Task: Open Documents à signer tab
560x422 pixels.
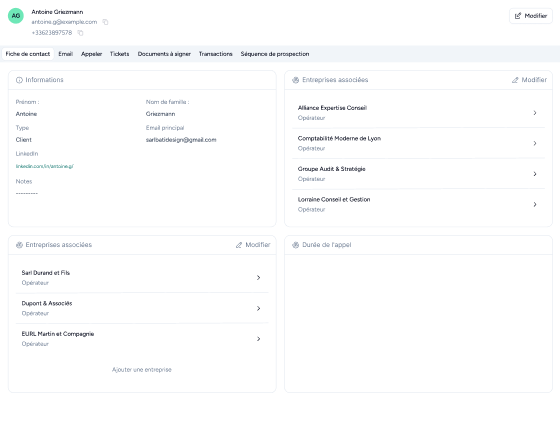Action: (164, 54)
